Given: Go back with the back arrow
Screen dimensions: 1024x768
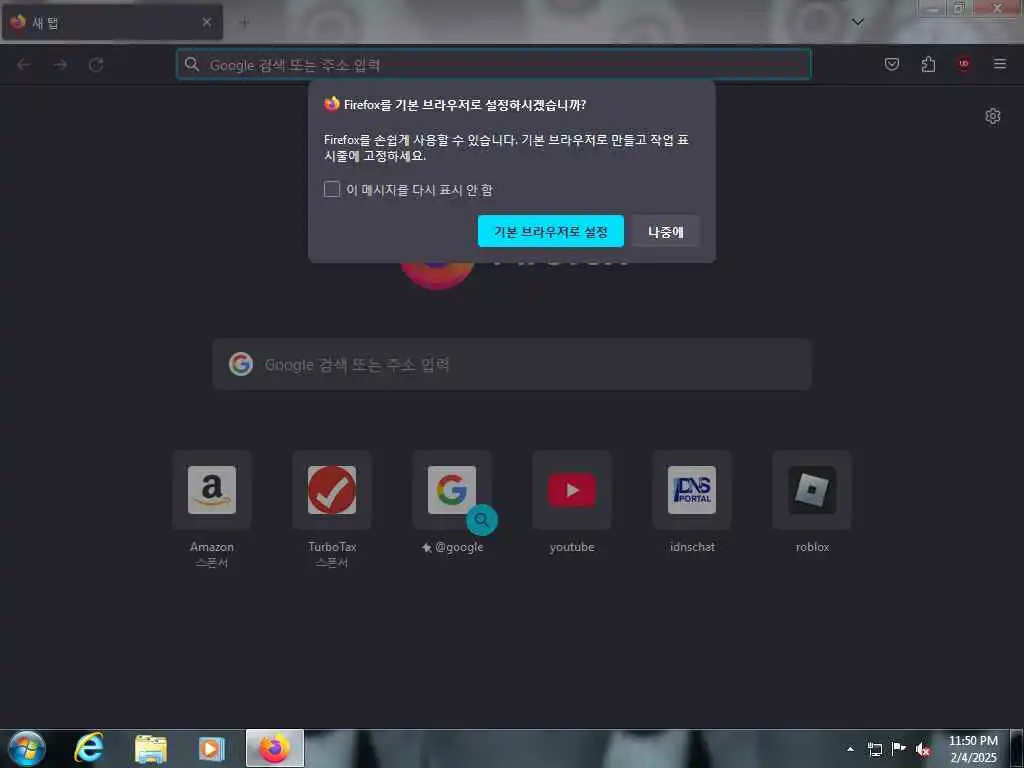Looking at the screenshot, I should tap(24, 64).
